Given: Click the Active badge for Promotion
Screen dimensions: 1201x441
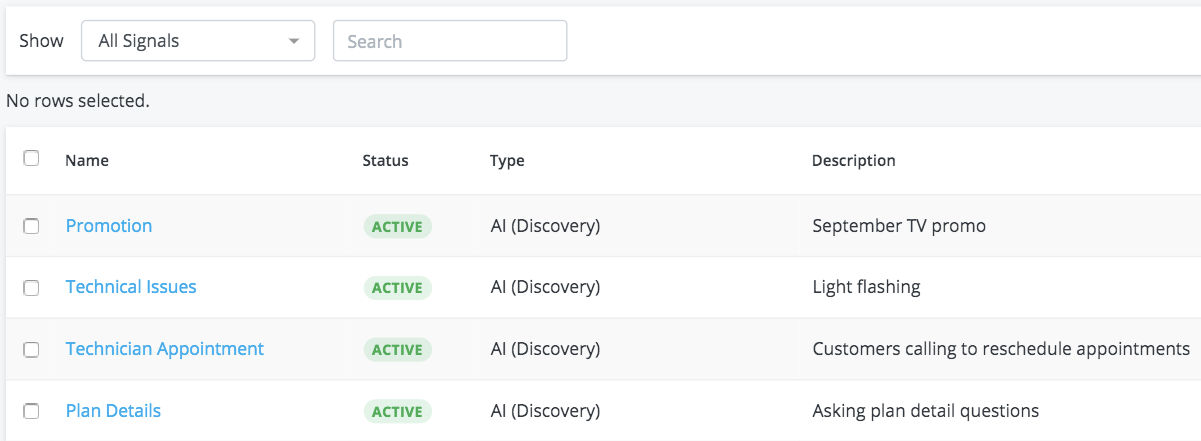Looking at the screenshot, I should point(397,227).
